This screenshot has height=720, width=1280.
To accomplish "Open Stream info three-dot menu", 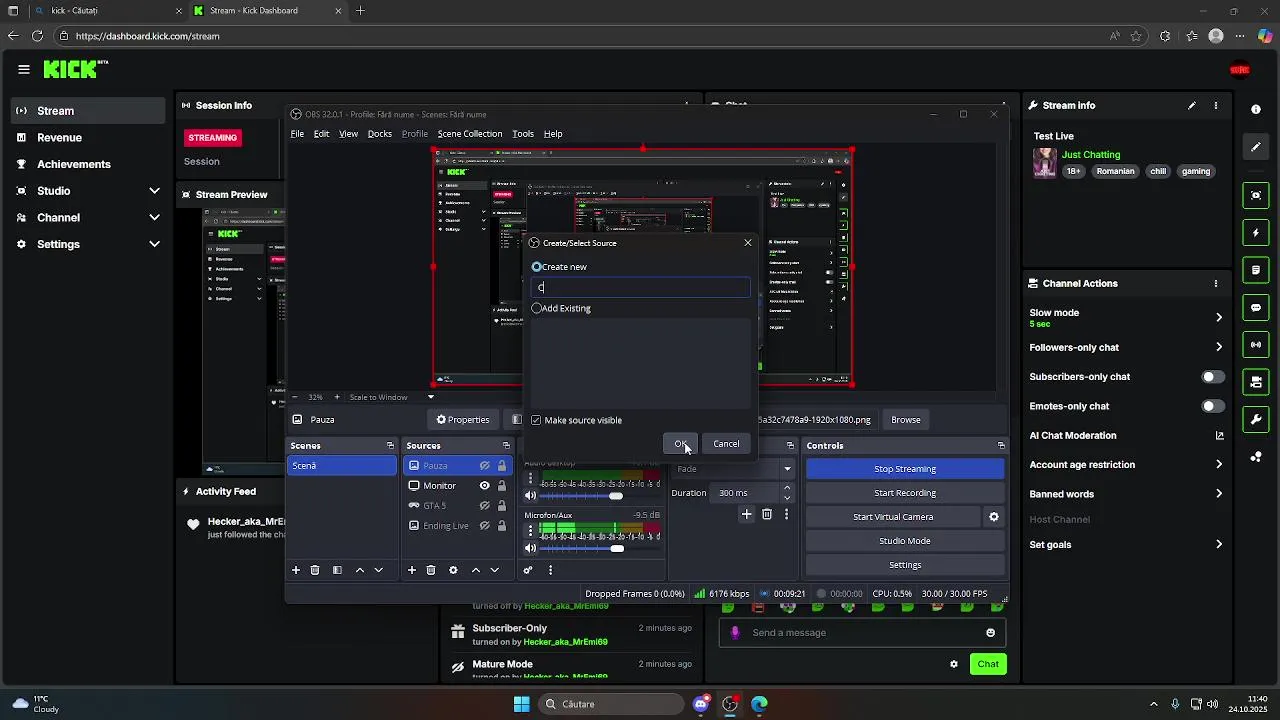I will (x=1216, y=105).
